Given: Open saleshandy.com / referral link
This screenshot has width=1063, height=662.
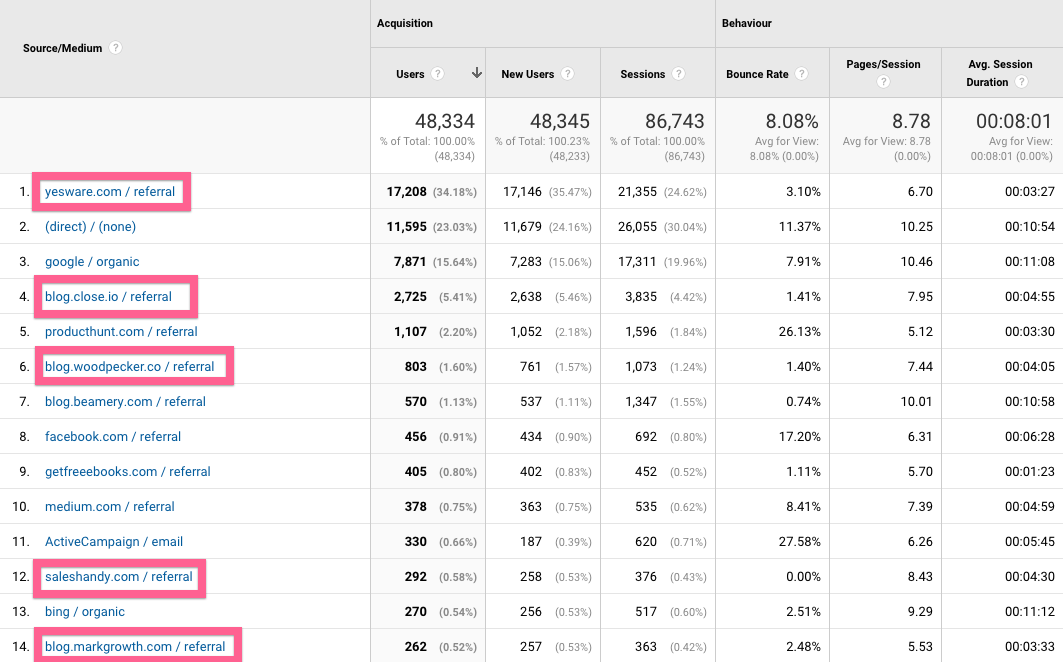Looking at the screenshot, I should coord(119,577).
